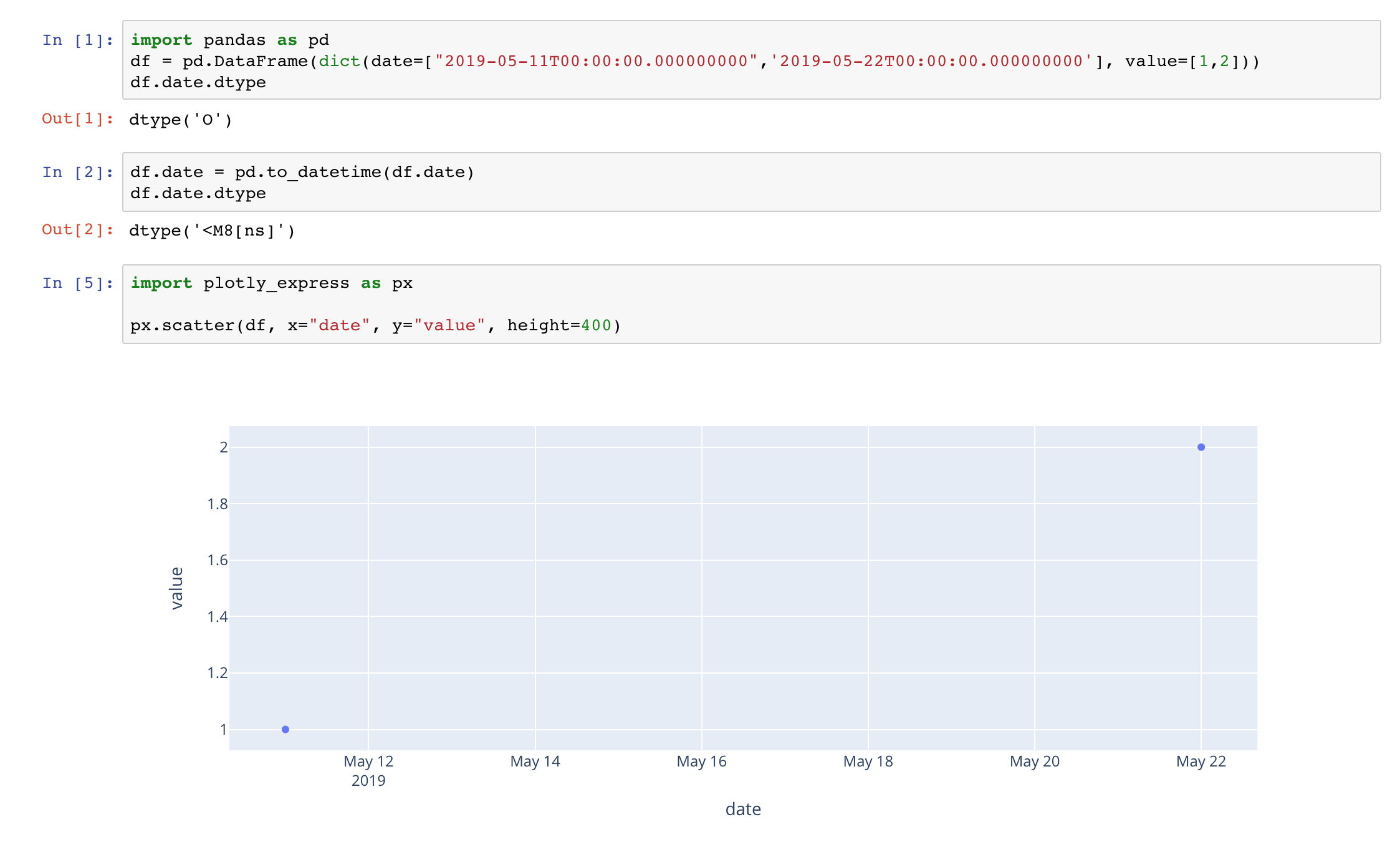Click the y-axis tick label '1.2'
Viewport: 1400px width, 850px height.
click(218, 672)
